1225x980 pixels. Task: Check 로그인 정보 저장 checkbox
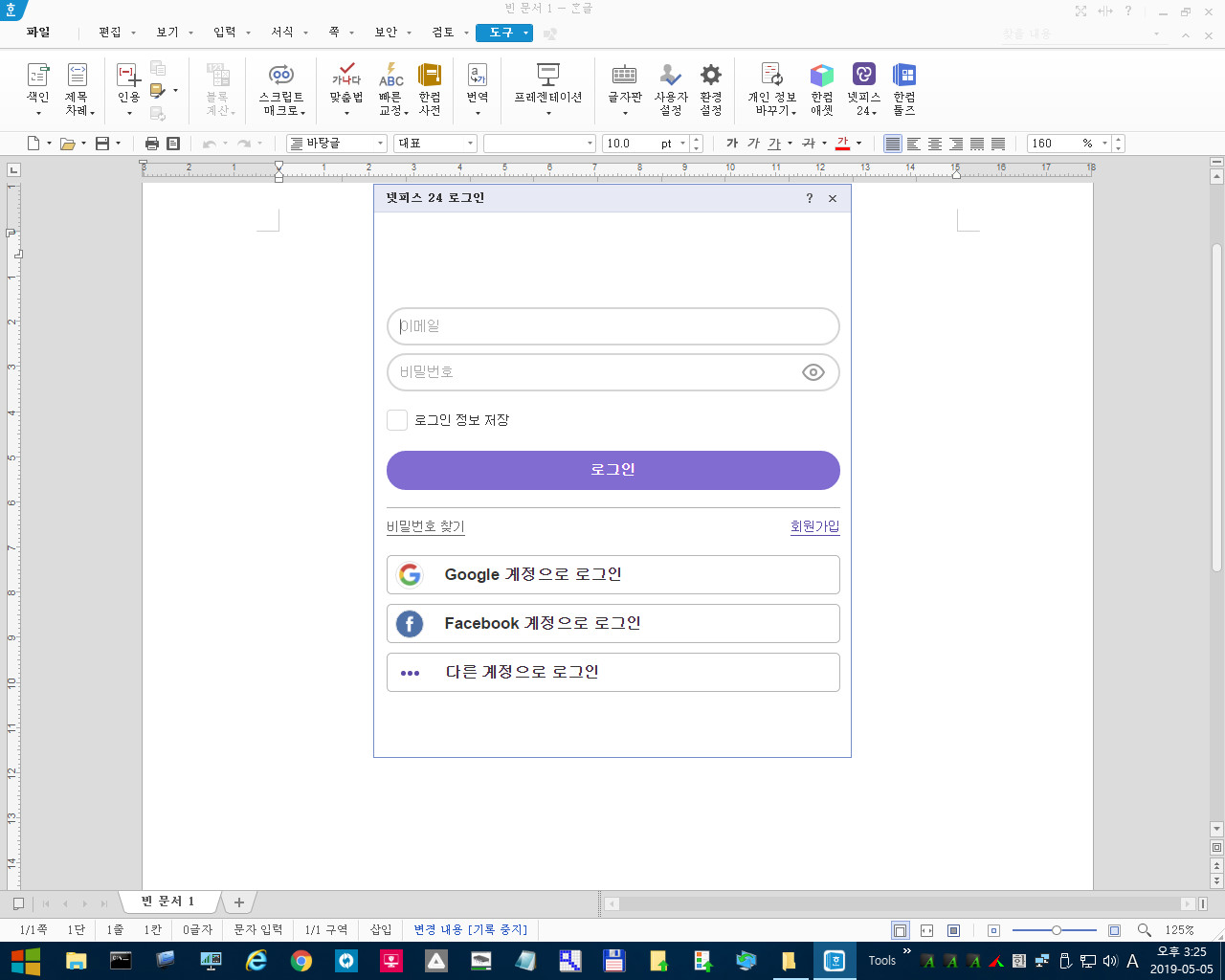pos(397,420)
